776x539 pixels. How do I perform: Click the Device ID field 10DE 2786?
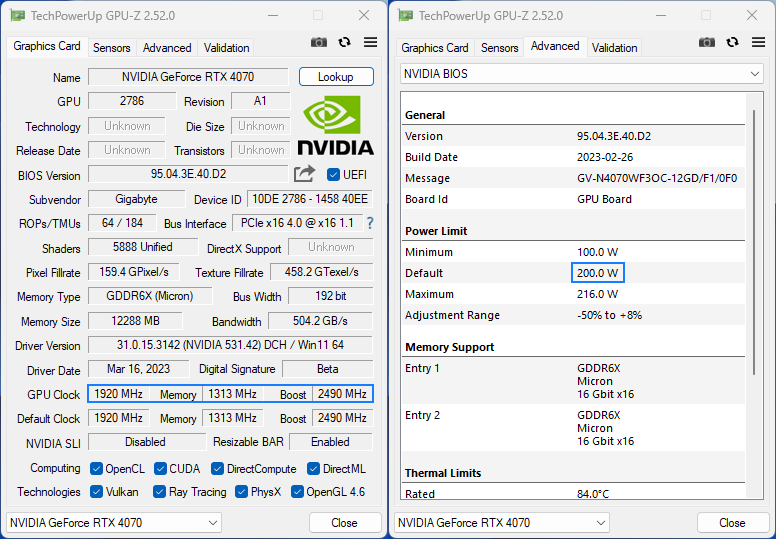coord(310,199)
